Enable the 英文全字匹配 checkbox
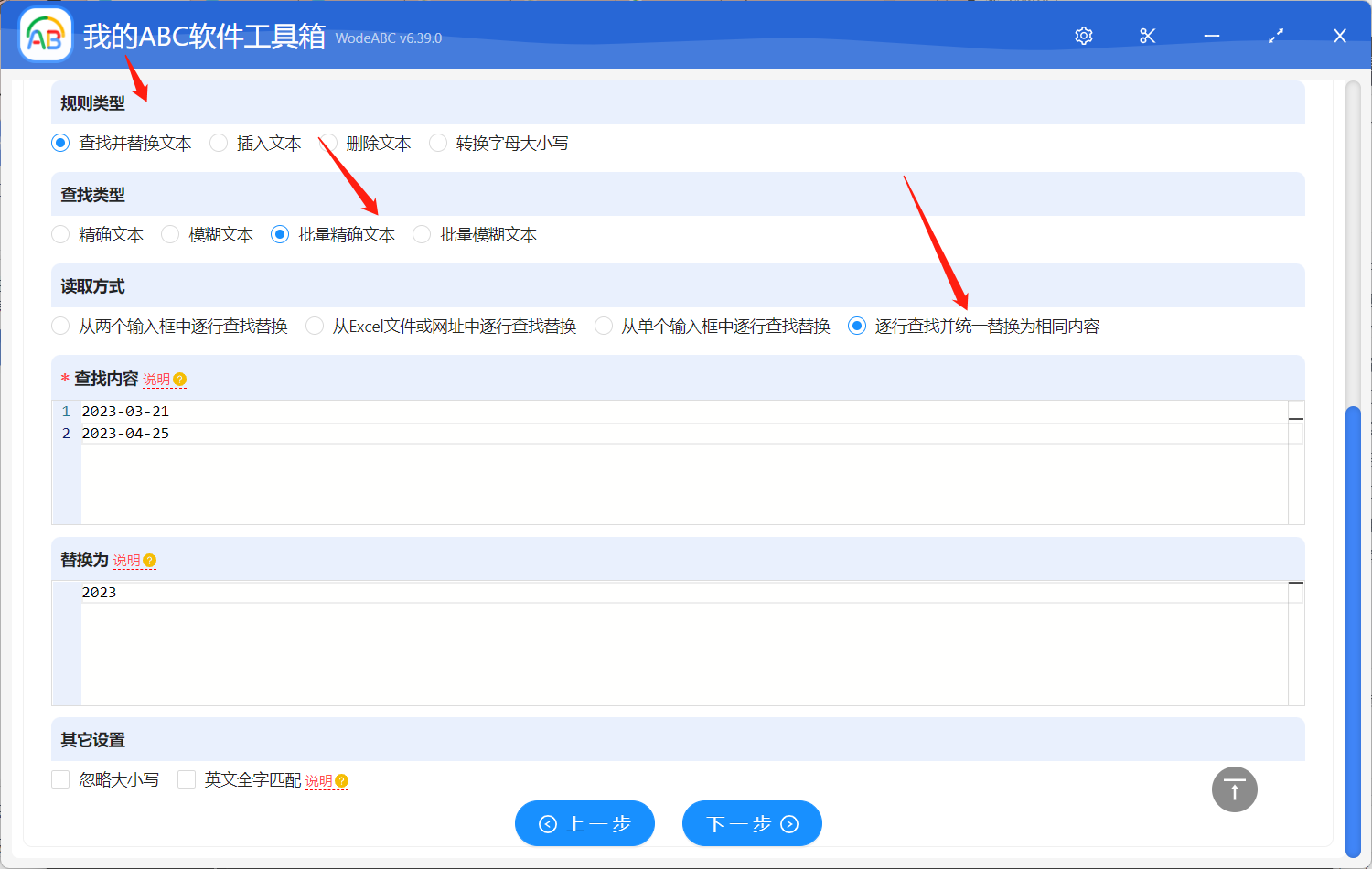The image size is (1372, 869). [x=187, y=779]
